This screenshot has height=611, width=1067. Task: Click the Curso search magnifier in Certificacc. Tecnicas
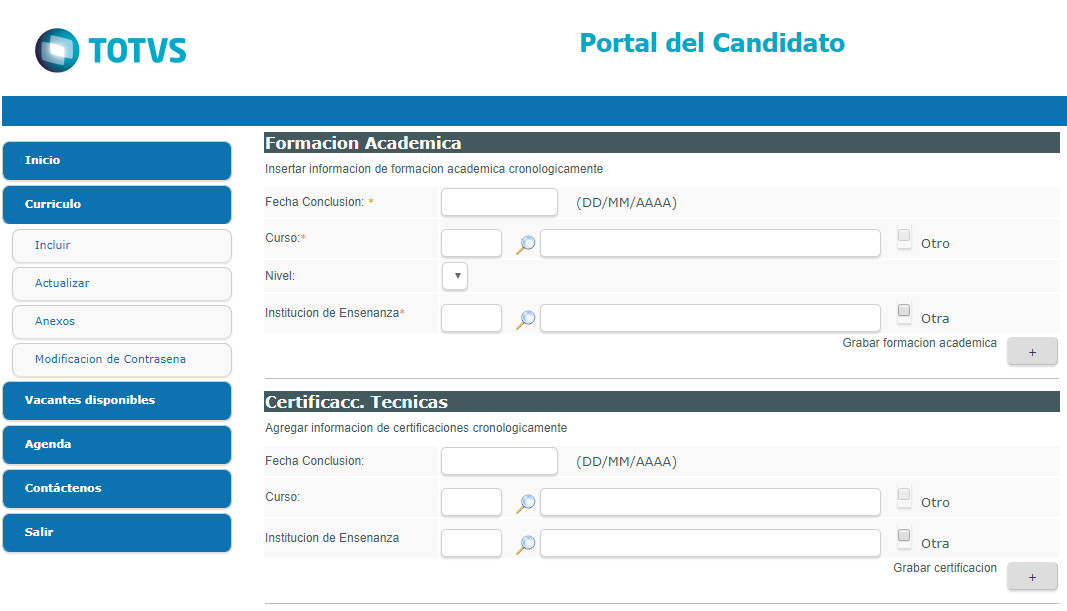point(525,503)
